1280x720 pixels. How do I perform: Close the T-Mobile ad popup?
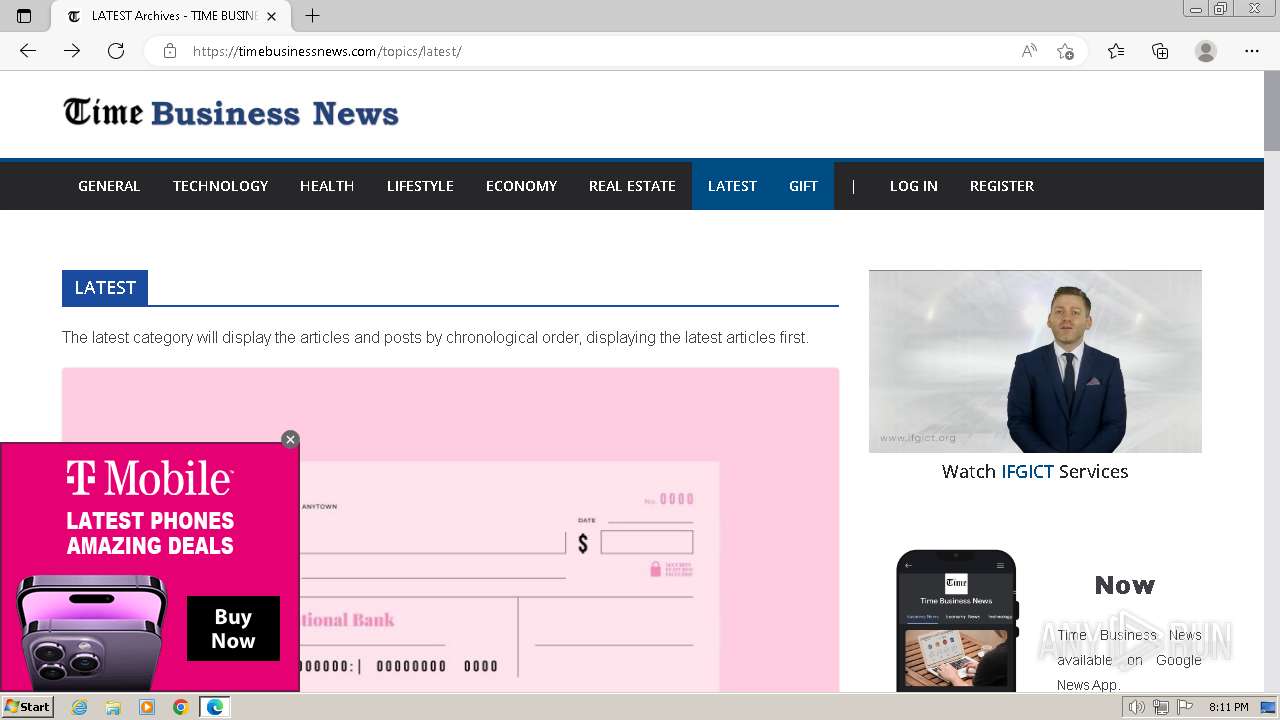point(290,439)
